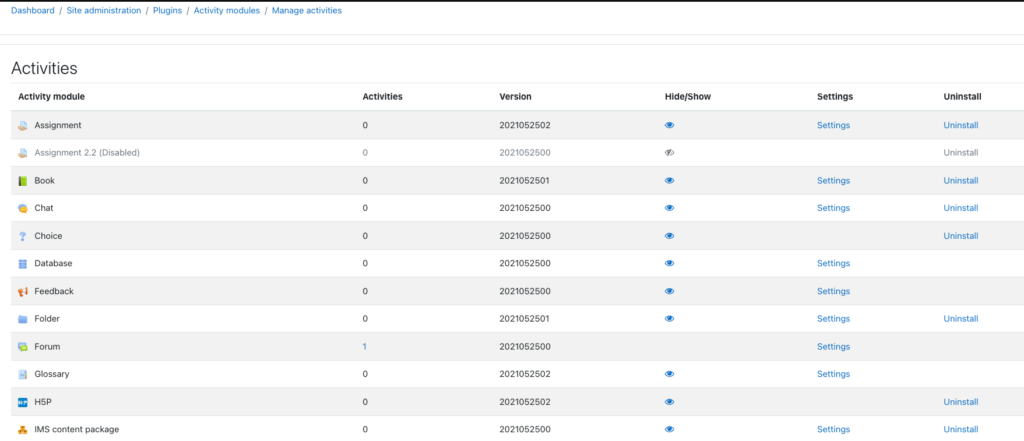The image size is (1024, 441).
Task: Click the green Book module icon
Action: (x=22, y=181)
